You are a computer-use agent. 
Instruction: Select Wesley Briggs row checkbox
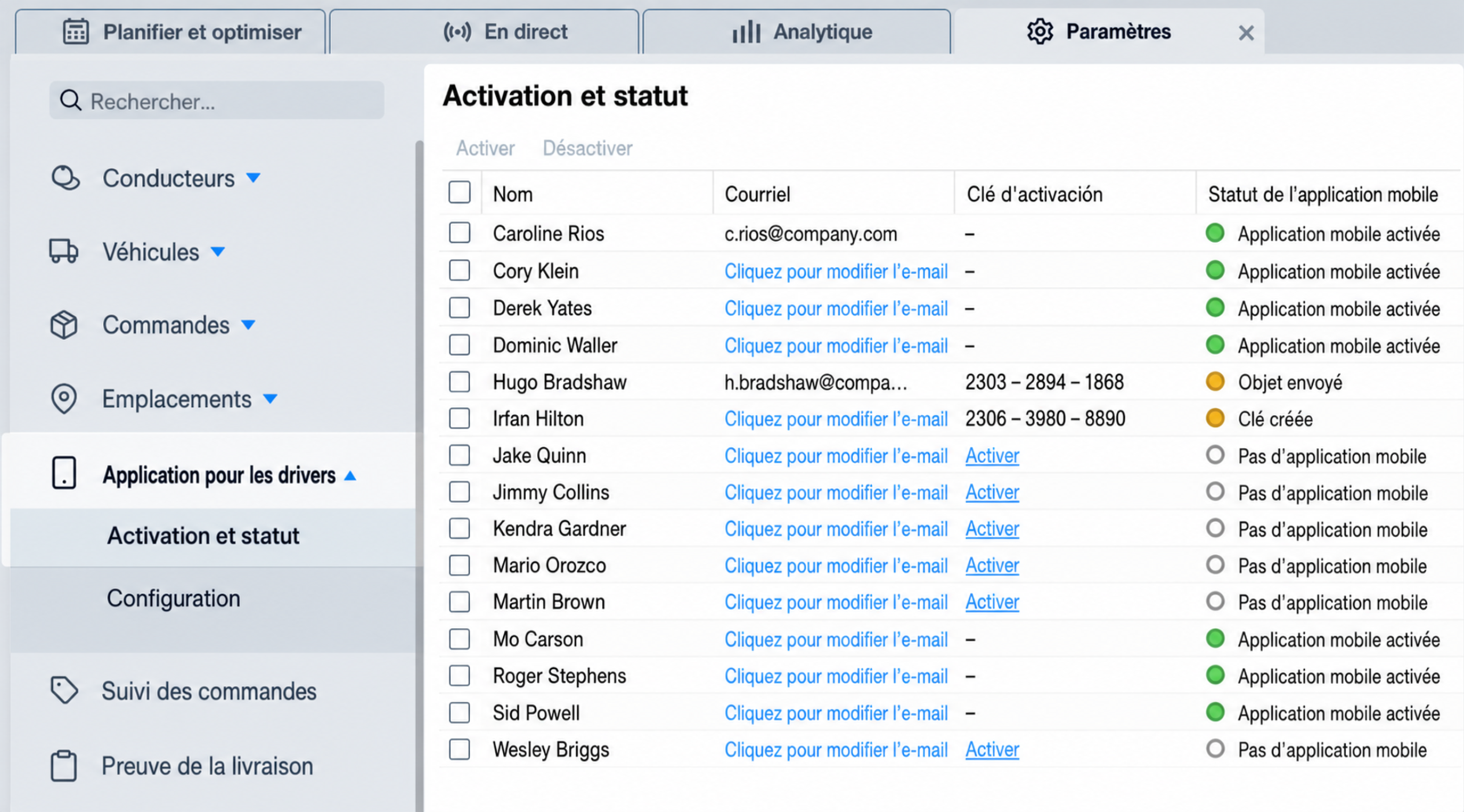click(459, 750)
